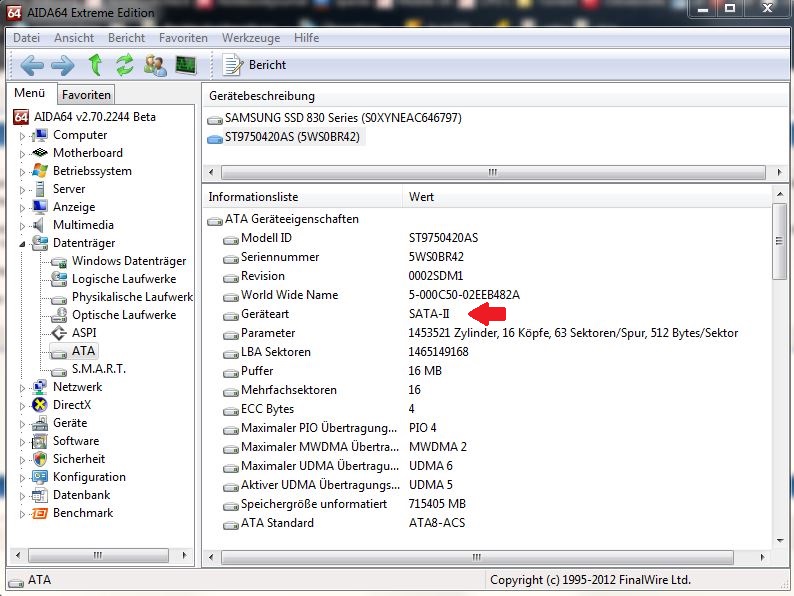Image resolution: width=794 pixels, height=596 pixels.
Task: Select the Datenbank icon
Action: point(39,495)
